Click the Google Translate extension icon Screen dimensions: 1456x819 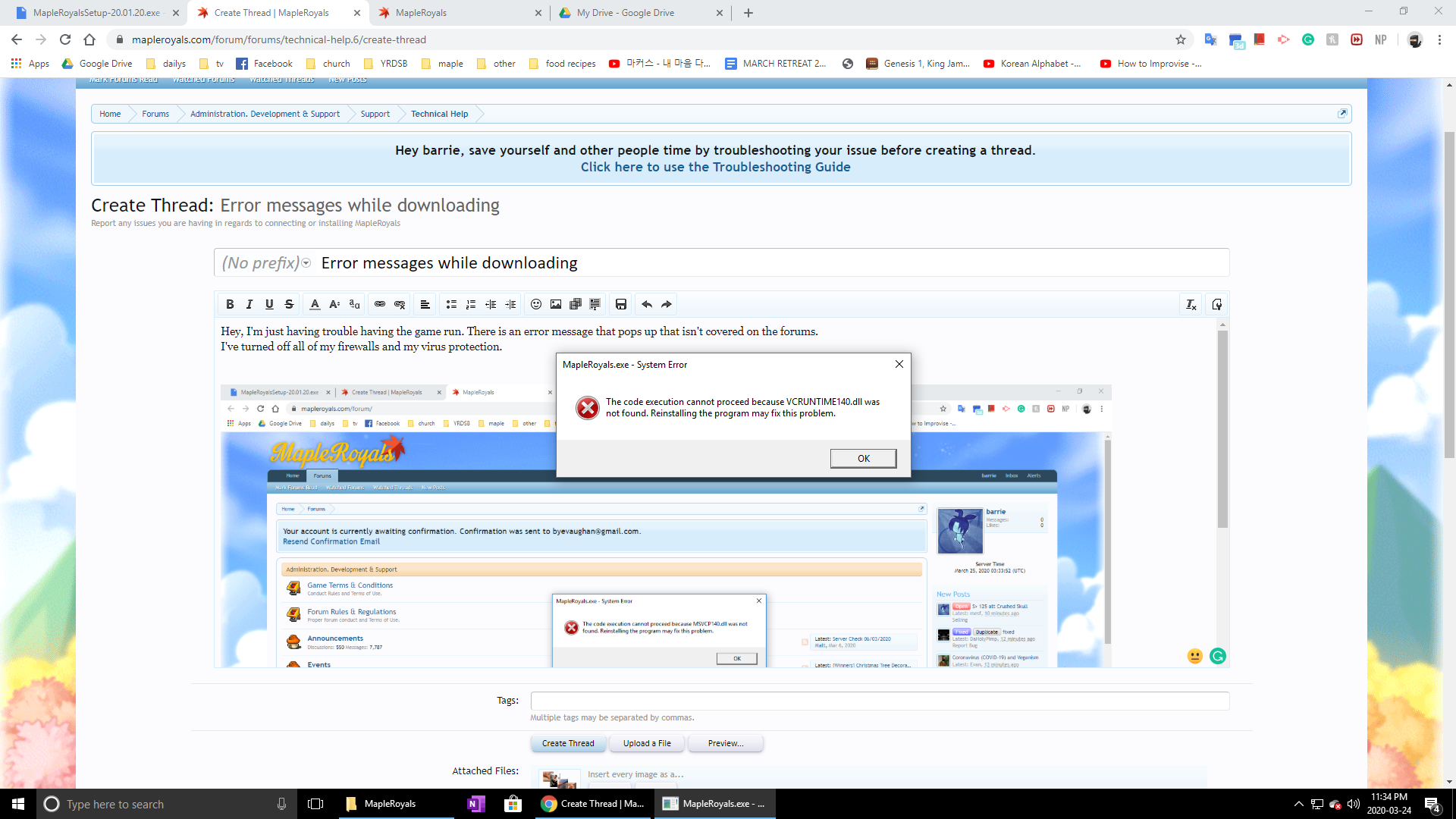click(1210, 39)
